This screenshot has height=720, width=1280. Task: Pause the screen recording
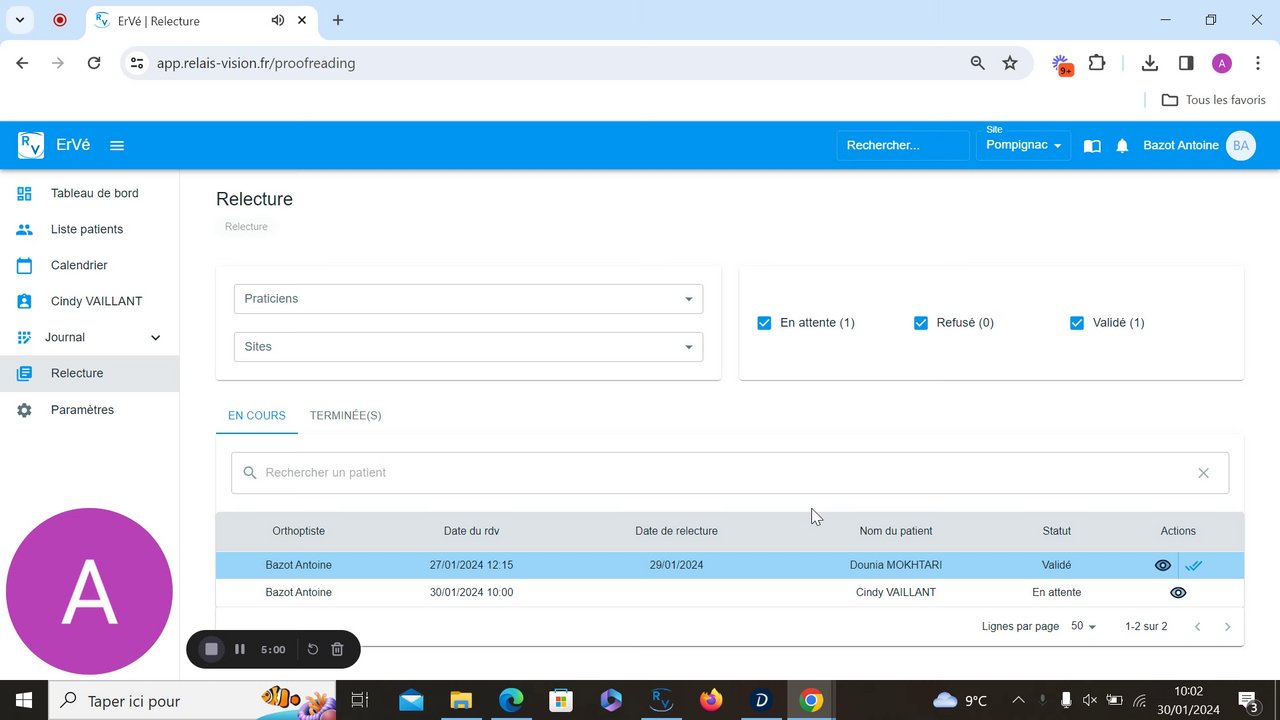click(240, 649)
